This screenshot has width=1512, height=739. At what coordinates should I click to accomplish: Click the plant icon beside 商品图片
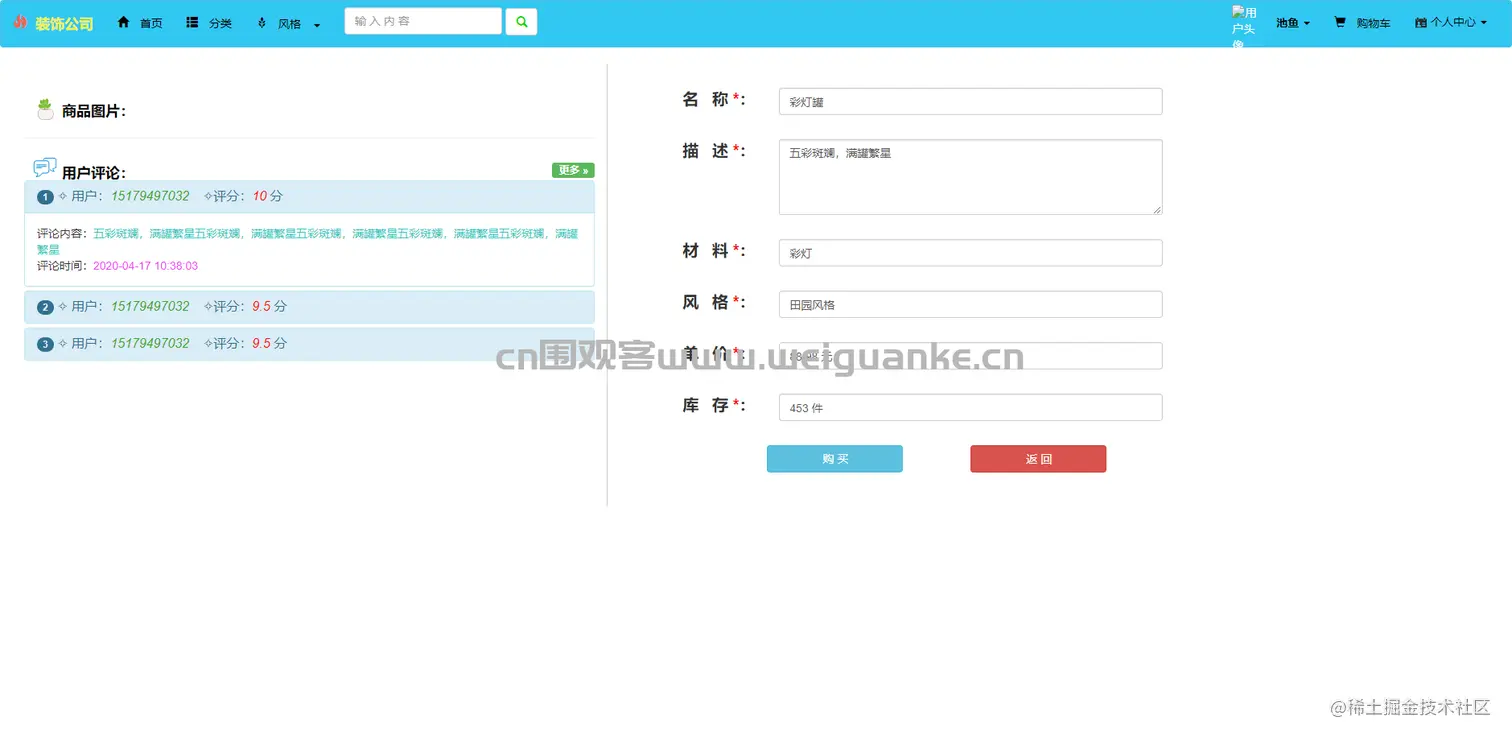(45, 109)
